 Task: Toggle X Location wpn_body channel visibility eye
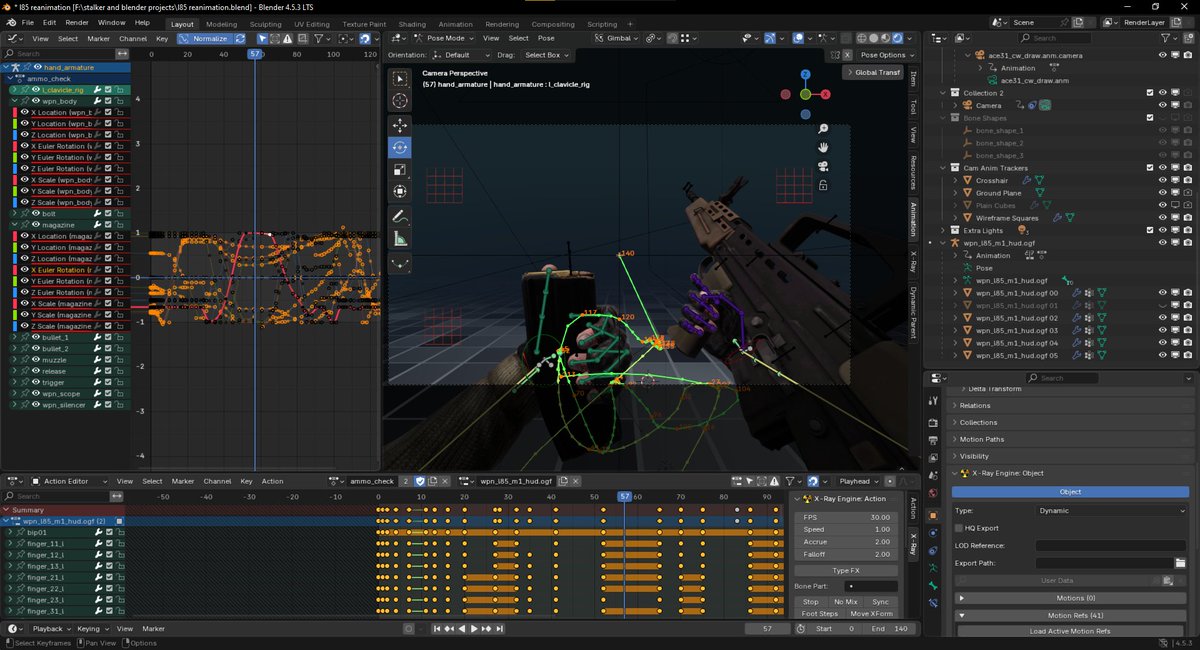25,112
